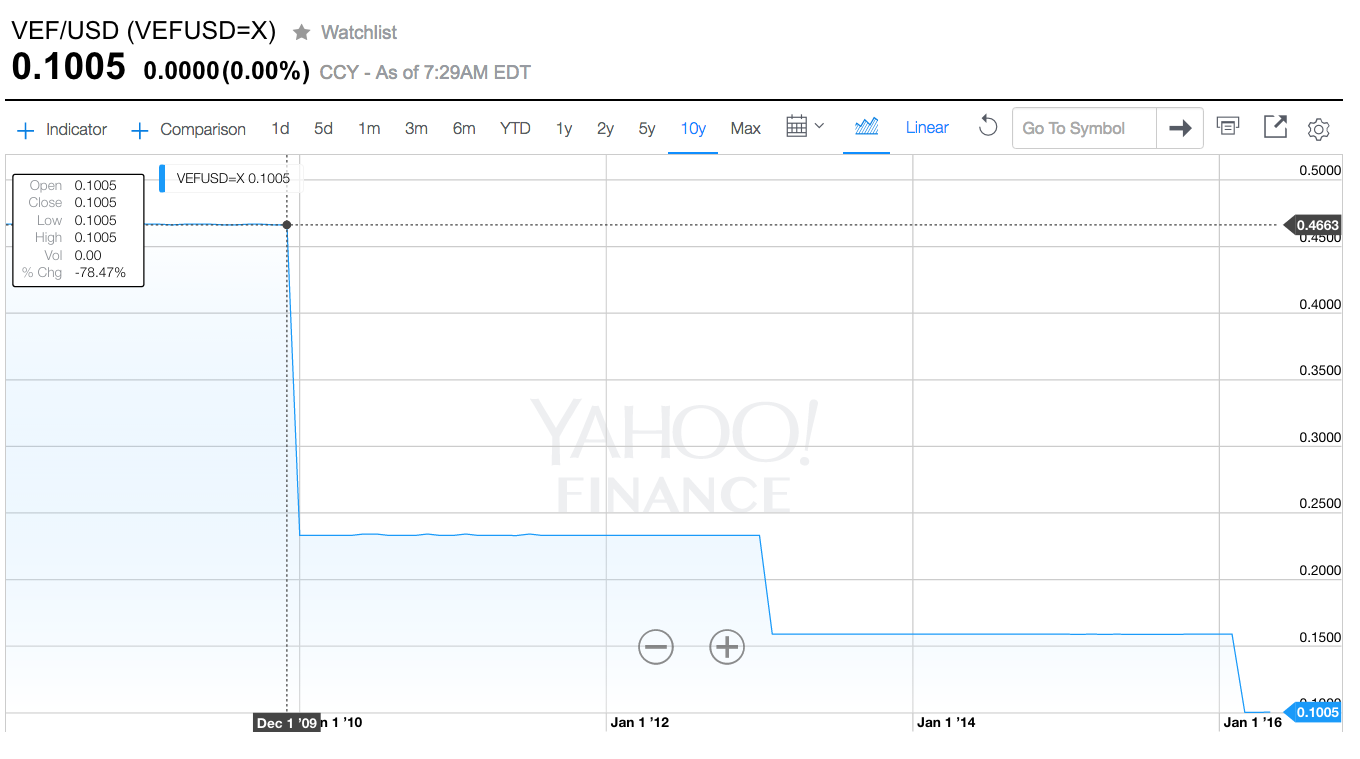This screenshot has width=1360, height=759.
Task: Reset chart with the undo arrow icon
Action: 988,127
